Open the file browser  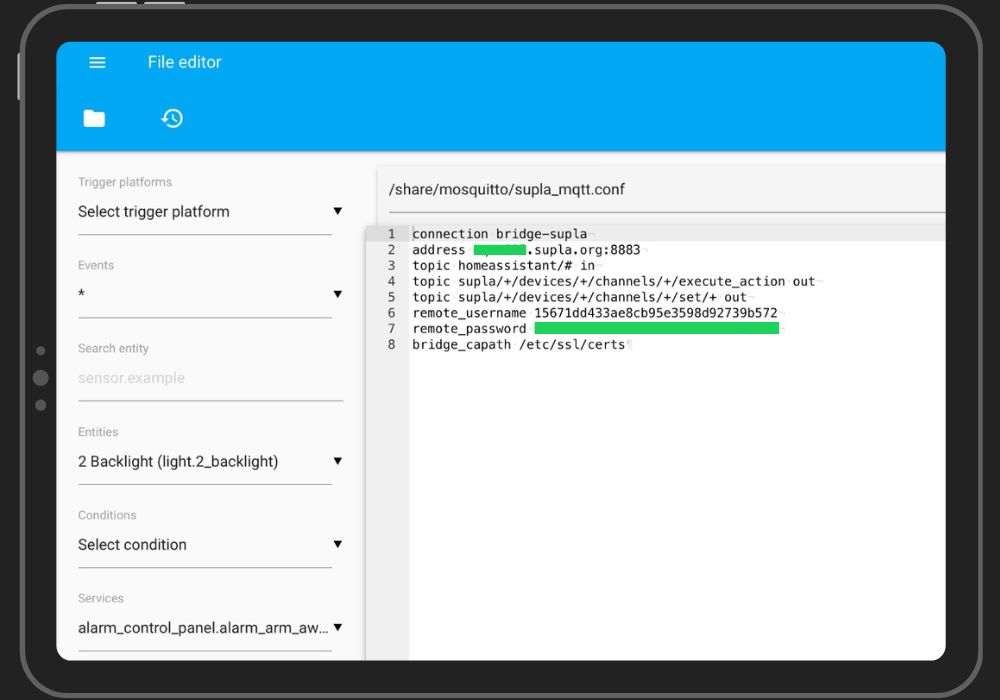click(93, 118)
